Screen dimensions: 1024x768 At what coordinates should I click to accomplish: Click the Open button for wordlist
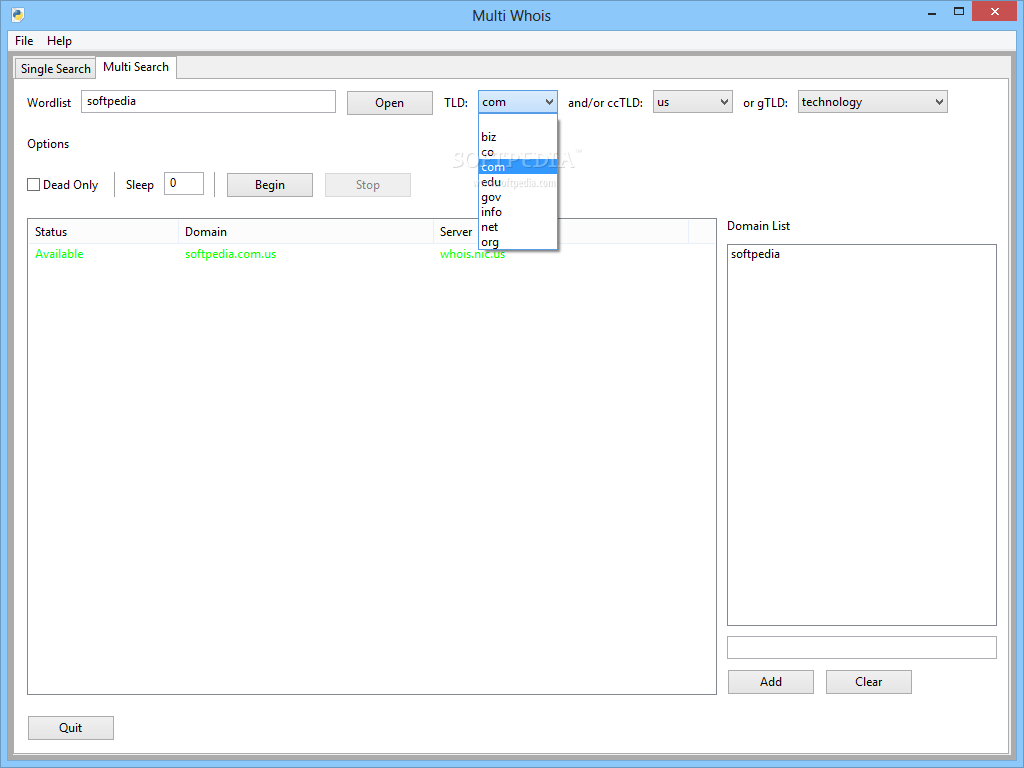389,103
